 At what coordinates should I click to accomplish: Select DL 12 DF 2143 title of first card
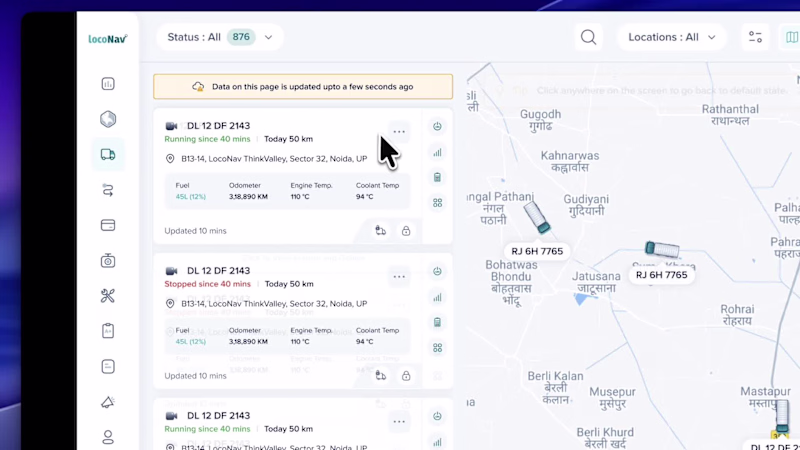[218, 126]
